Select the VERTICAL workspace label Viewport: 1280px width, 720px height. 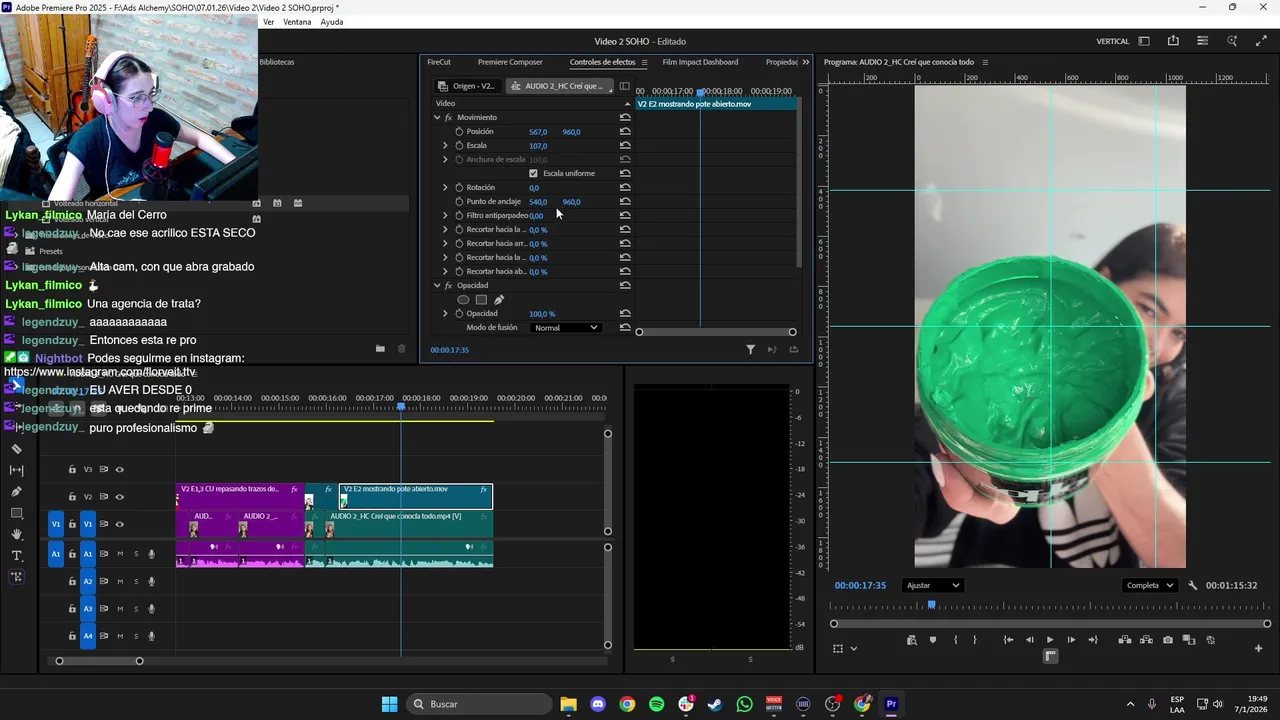point(1113,42)
